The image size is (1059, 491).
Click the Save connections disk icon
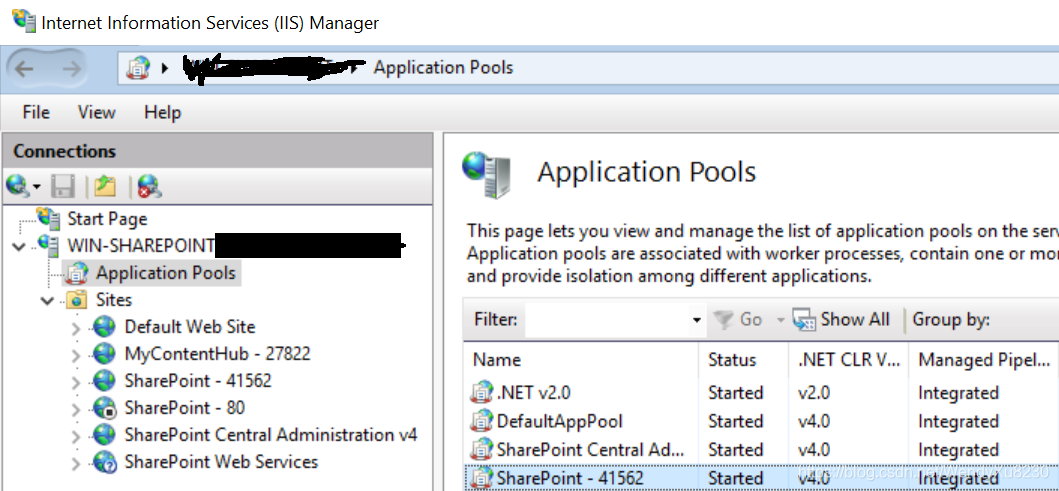point(62,186)
